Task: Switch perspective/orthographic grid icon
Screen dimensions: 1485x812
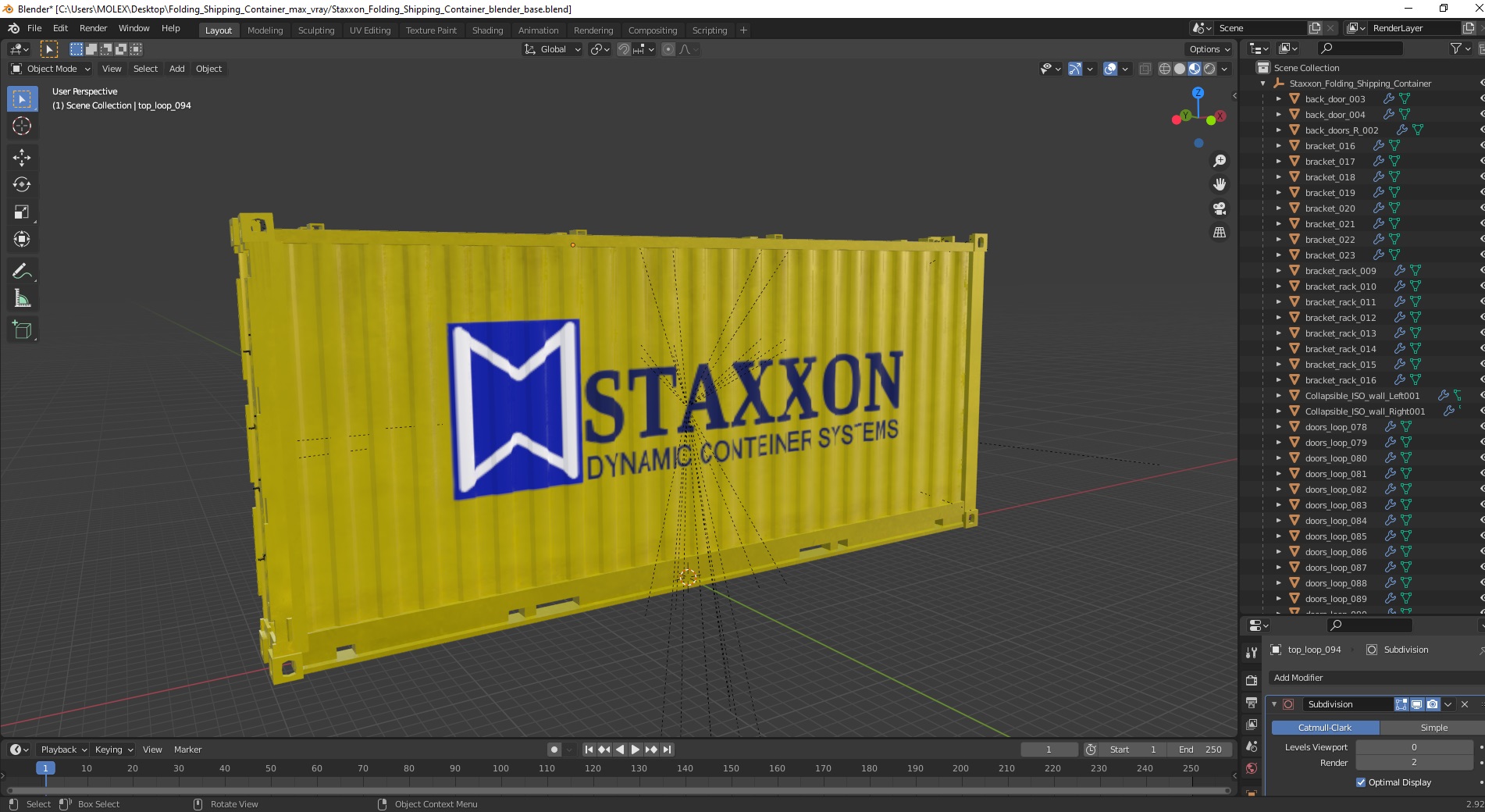Action: coord(1220,233)
